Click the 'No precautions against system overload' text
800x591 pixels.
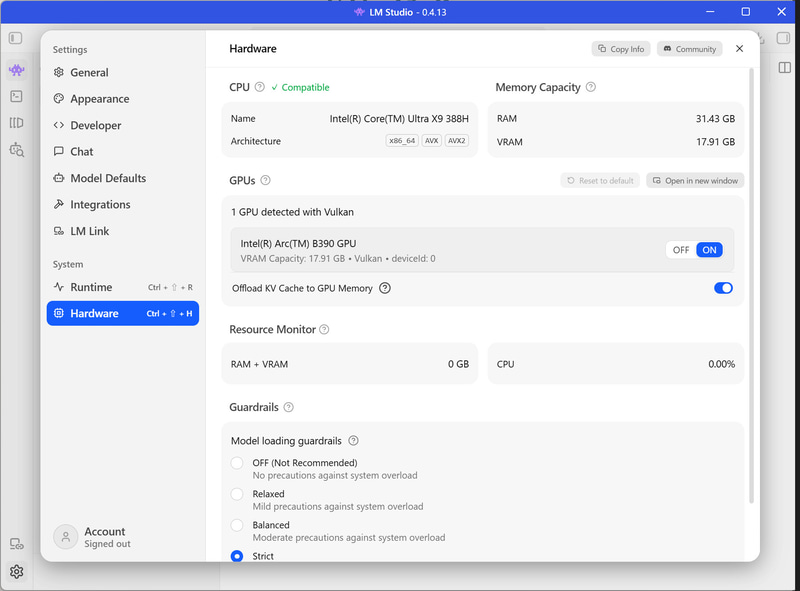[335, 476]
